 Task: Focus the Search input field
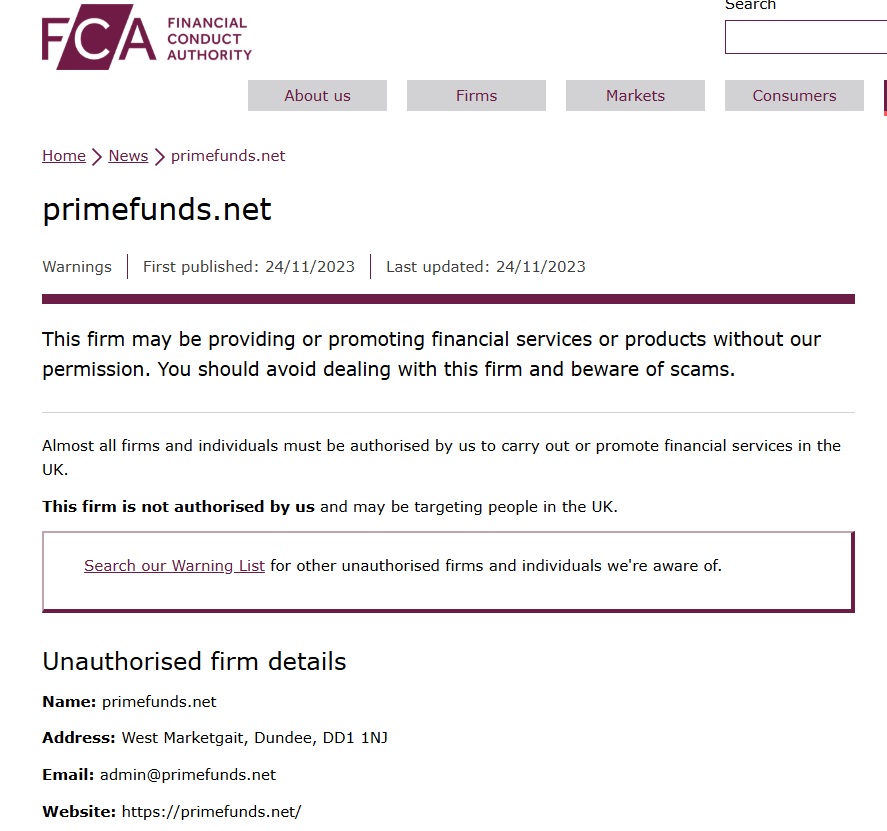(805, 37)
